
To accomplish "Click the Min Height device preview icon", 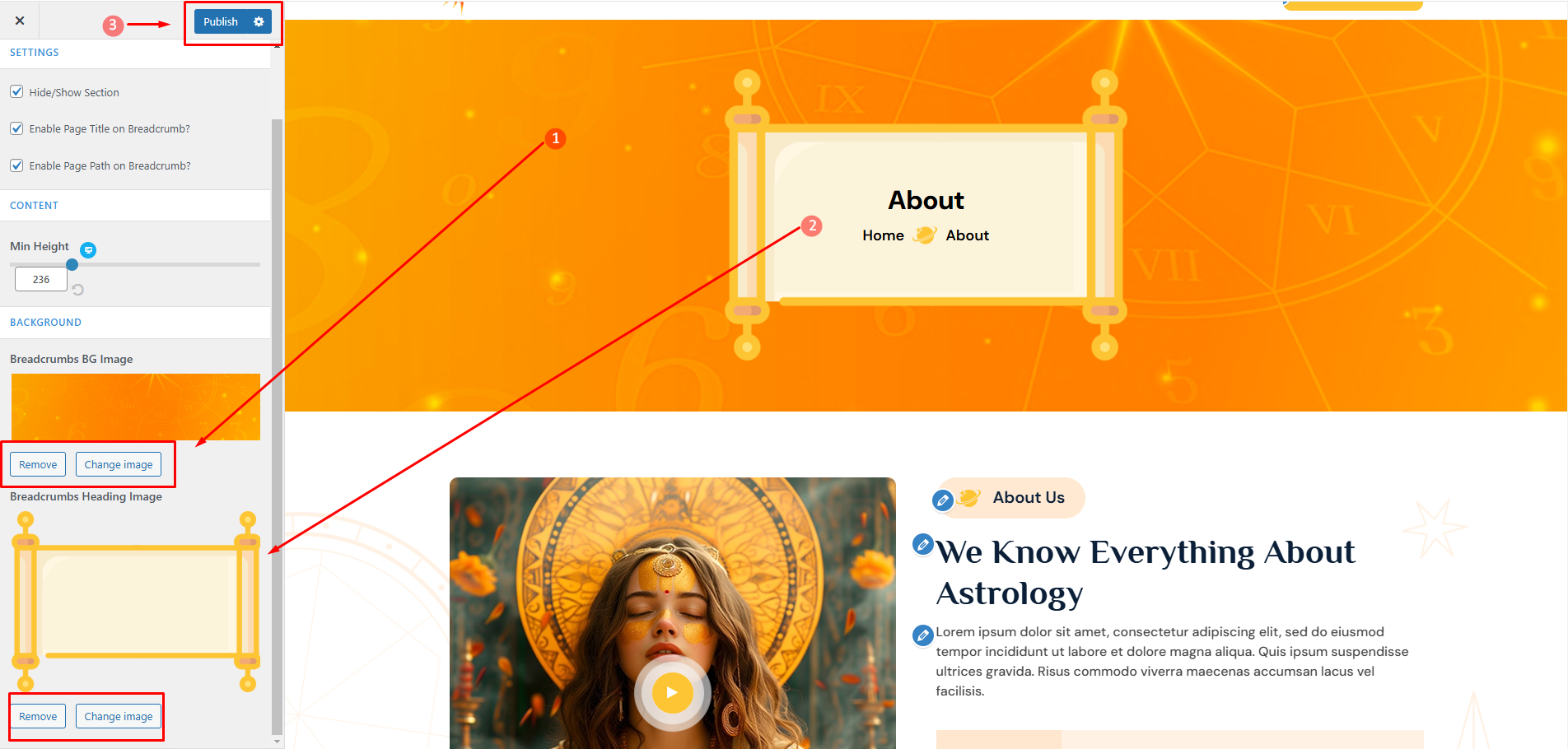I will 88,250.
